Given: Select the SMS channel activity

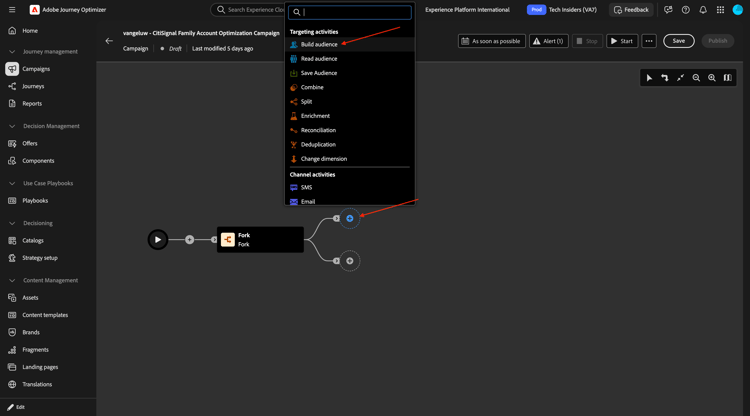Looking at the screenshot, I should 350,187.
